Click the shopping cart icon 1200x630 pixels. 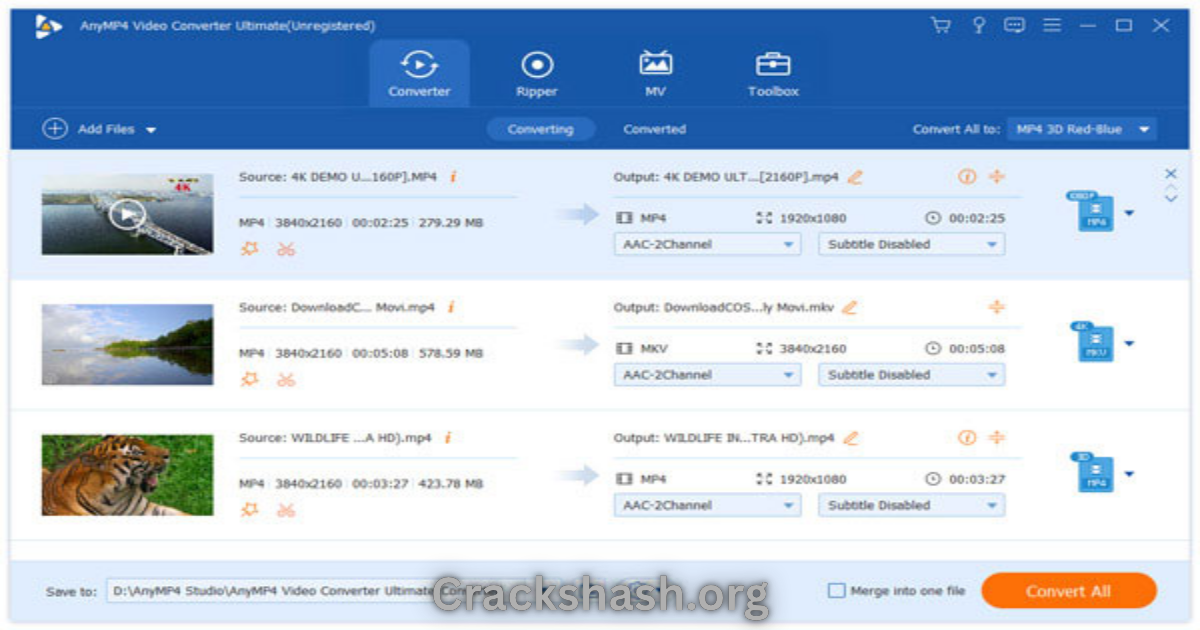pos(940,26)
